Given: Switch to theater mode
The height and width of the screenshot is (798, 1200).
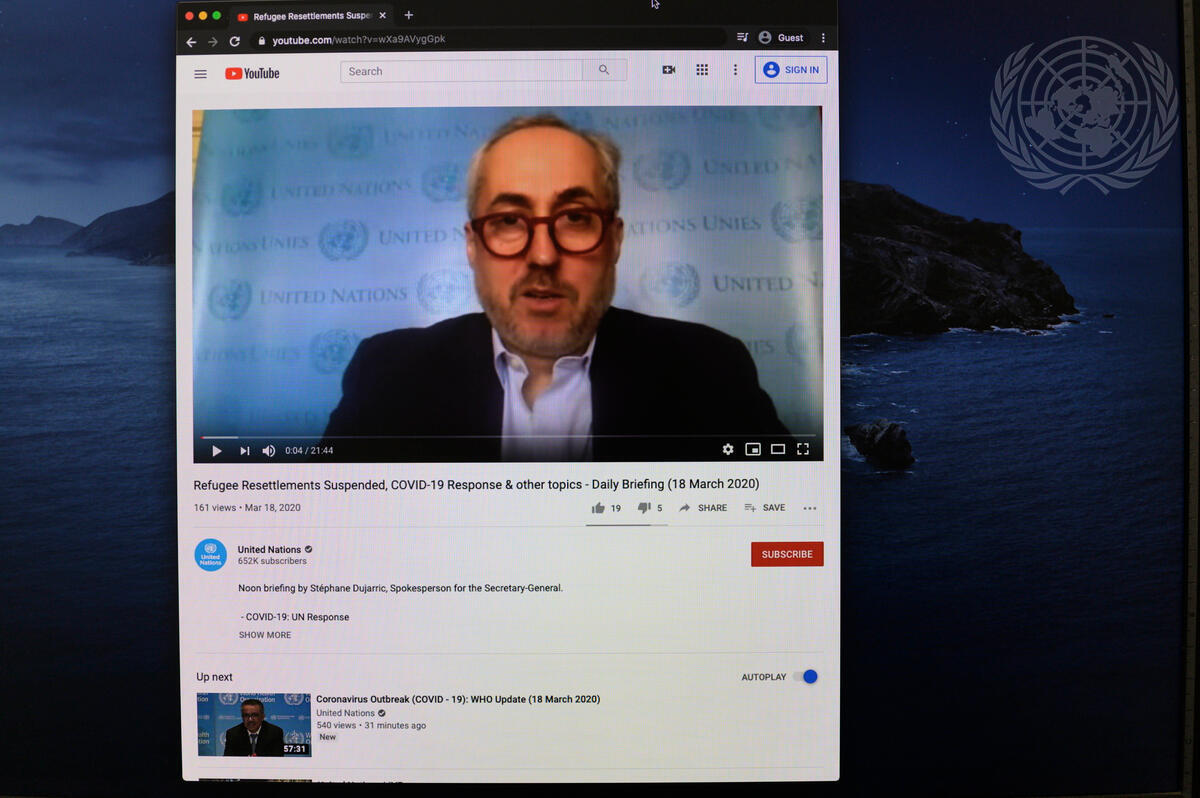Looking at the screenshot, I should pos(778,450).
